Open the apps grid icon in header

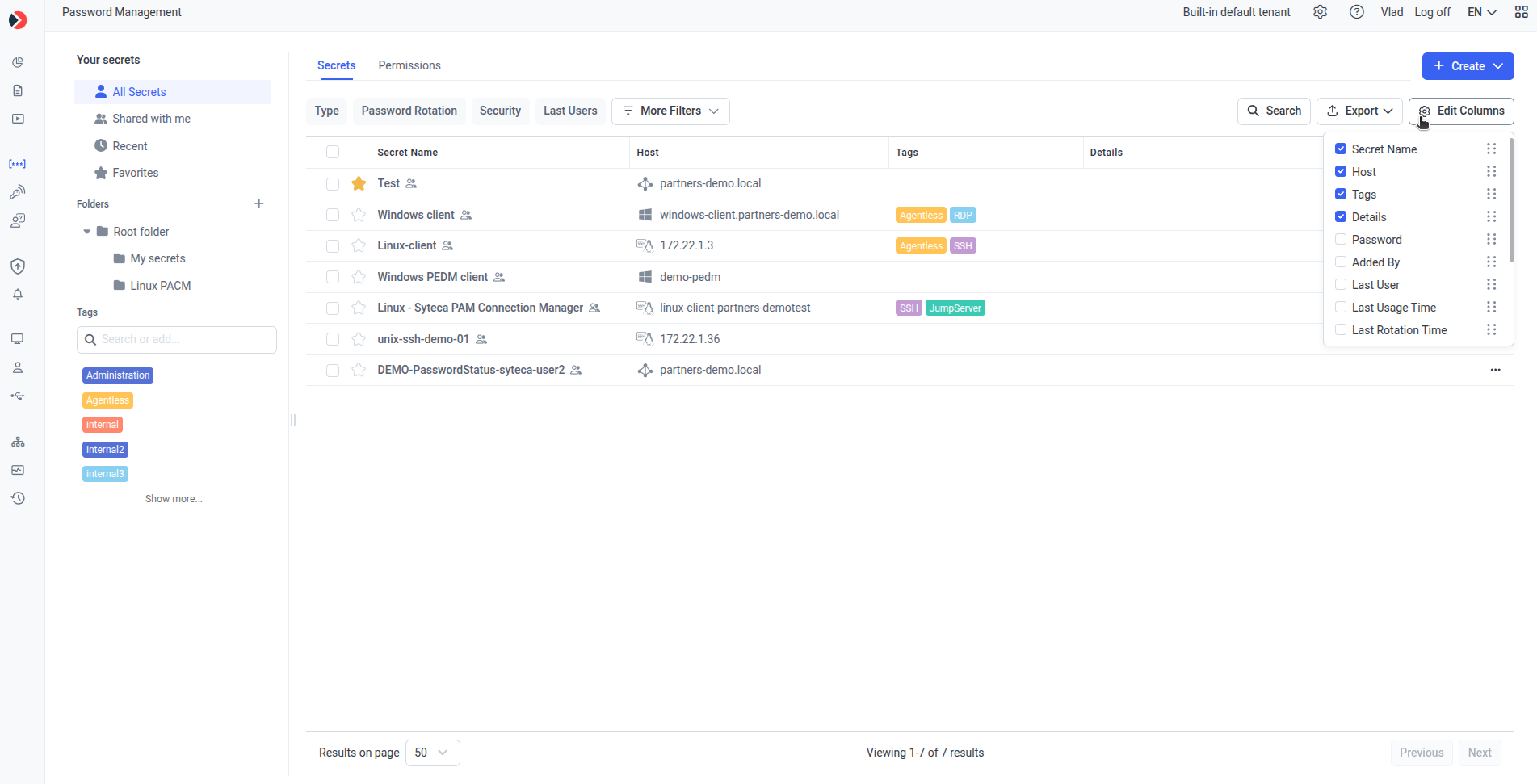click(x=1521, y=12)
